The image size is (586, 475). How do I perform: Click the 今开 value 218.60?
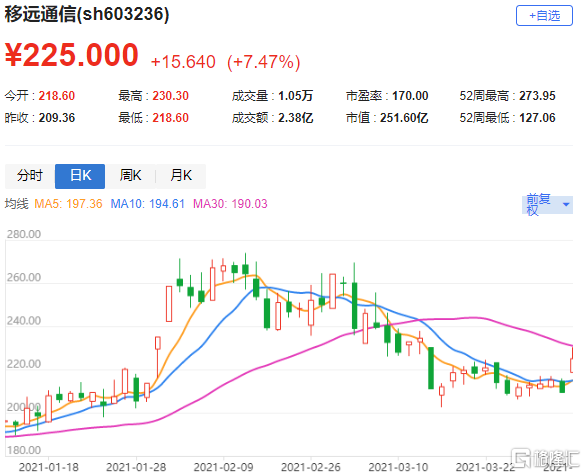click(x=57, y=96)
